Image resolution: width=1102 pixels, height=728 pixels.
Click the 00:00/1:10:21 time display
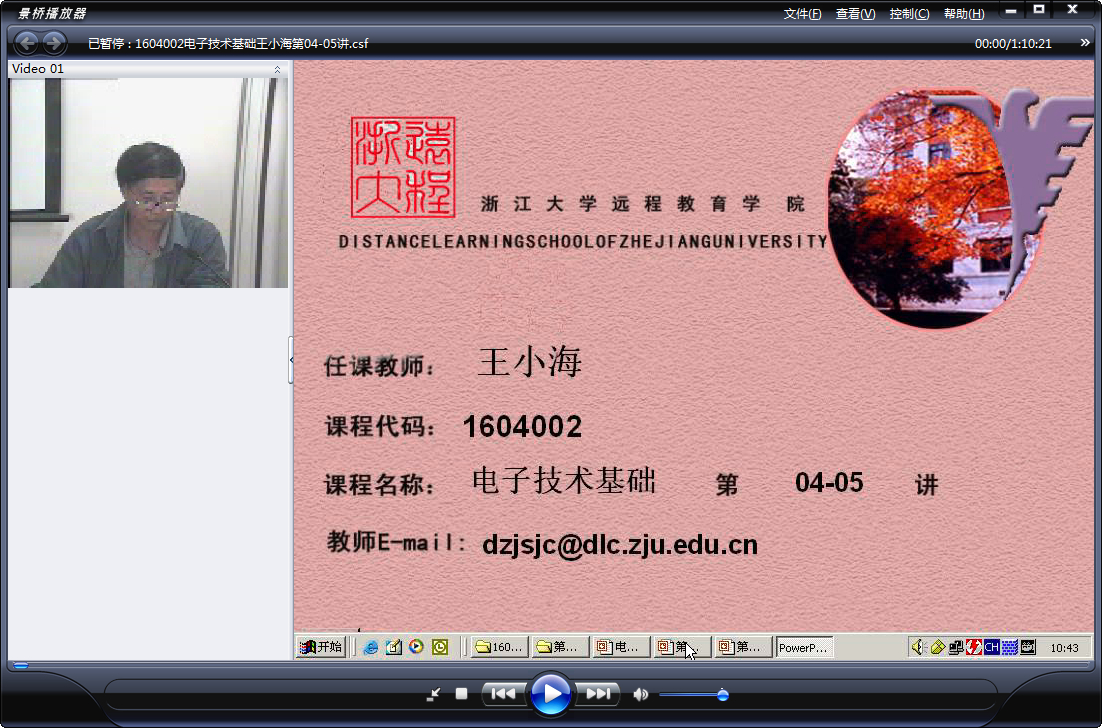(1013, 44)
